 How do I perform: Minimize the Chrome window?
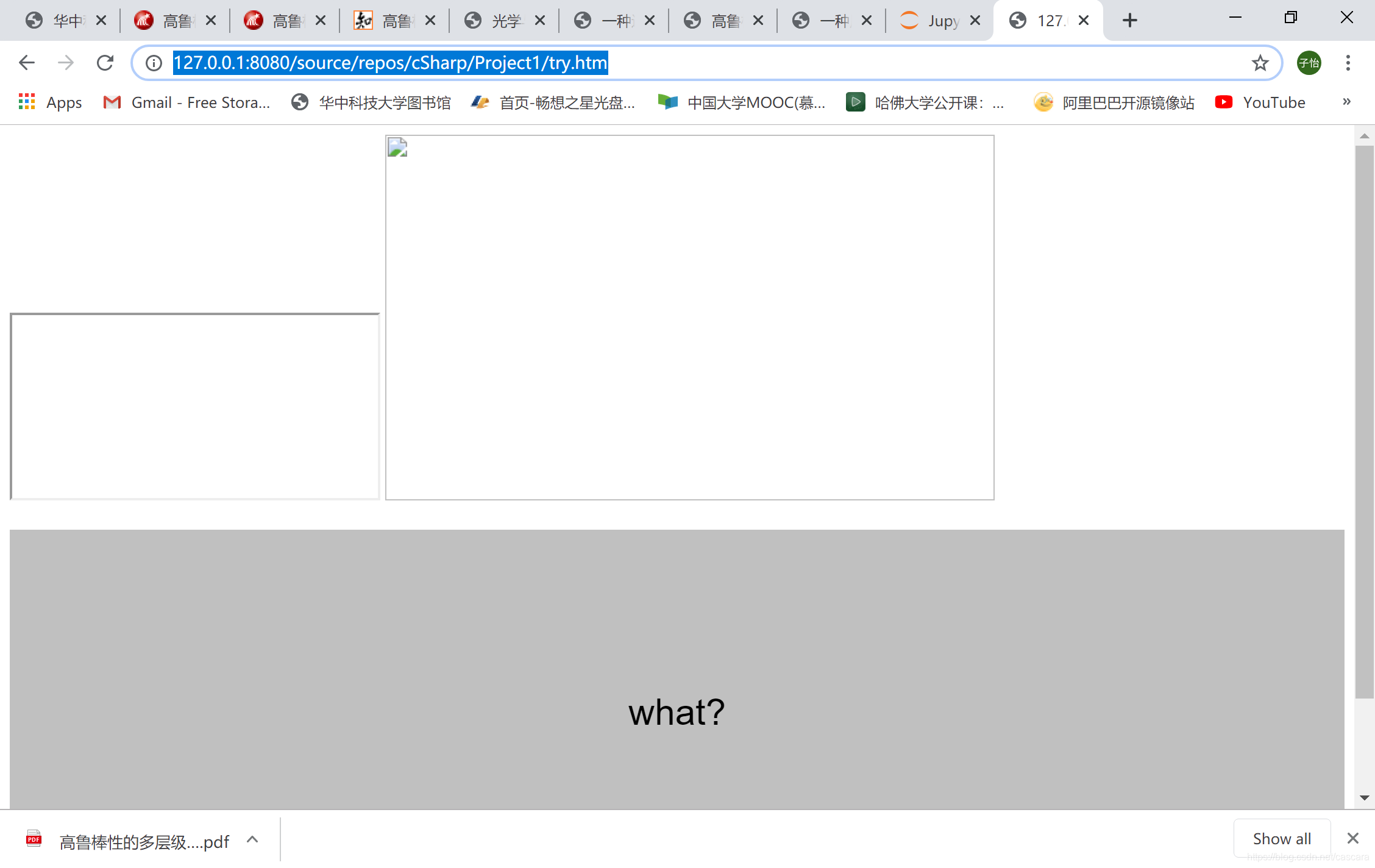pos(1235,18)
